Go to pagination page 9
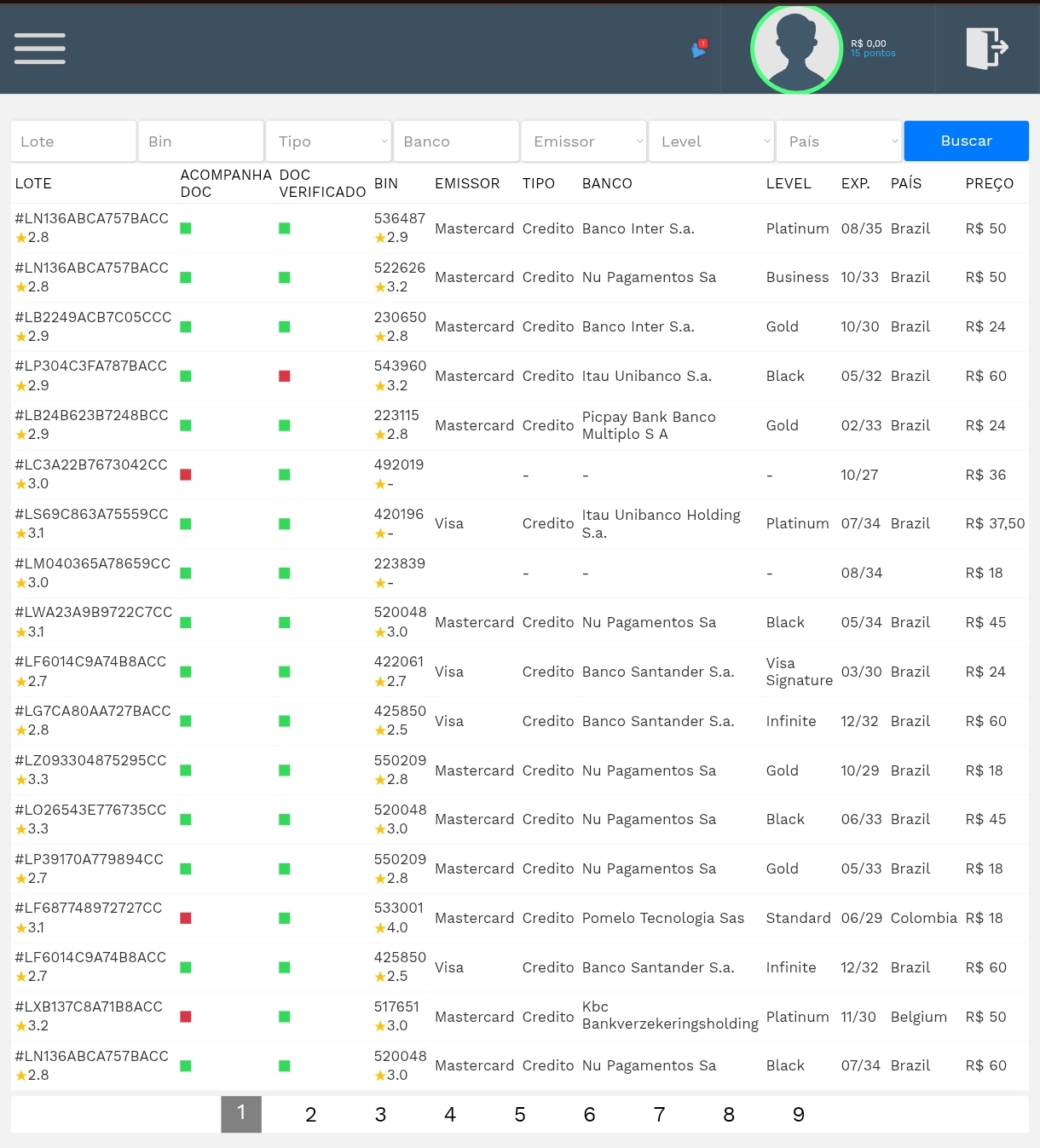Screen dimensions: 1040x1148 pos(799,1115)
